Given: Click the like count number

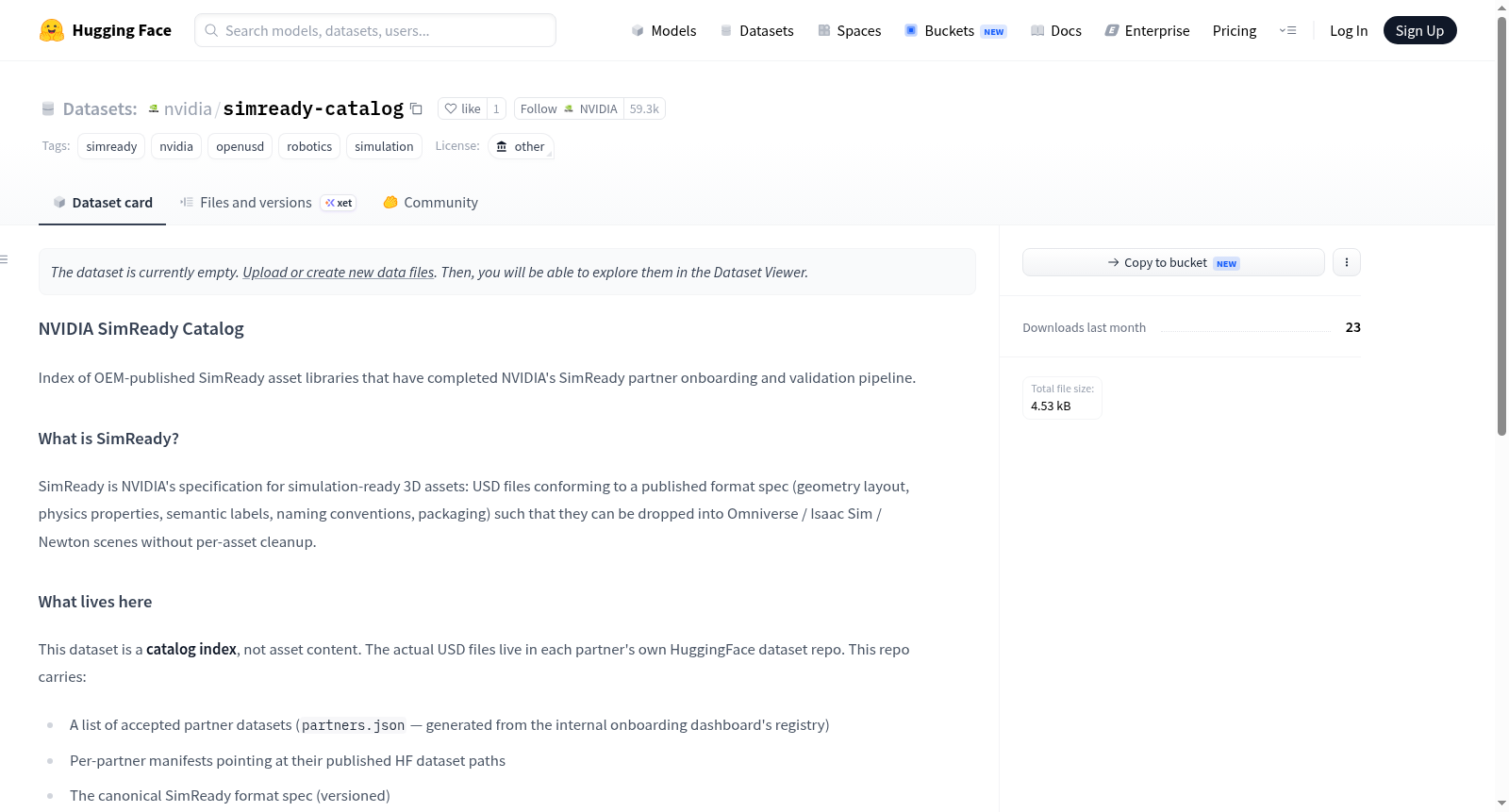Looking at the screenshot, I should [x=496, y=108].
